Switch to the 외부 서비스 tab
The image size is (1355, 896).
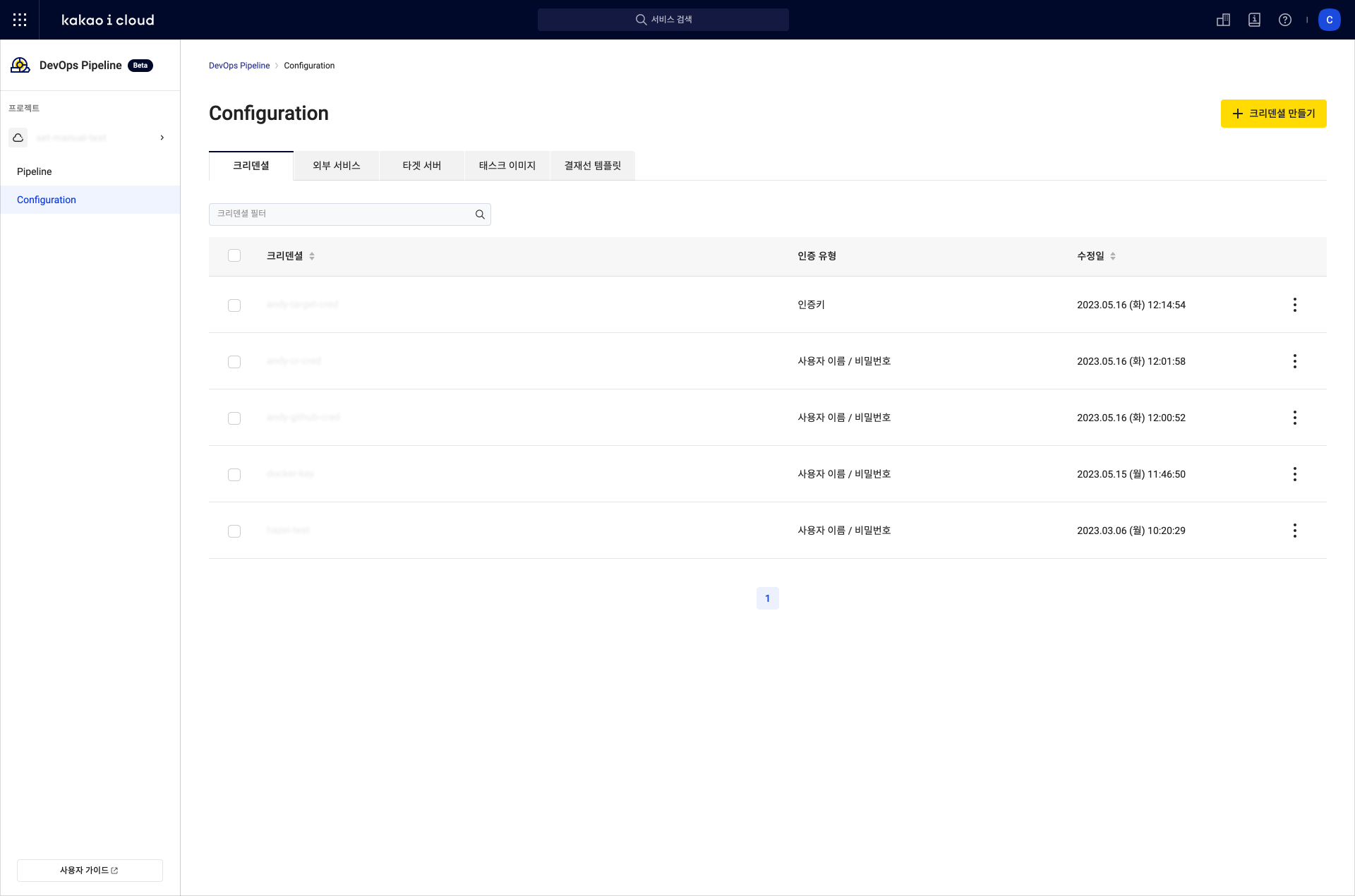coord(337,166)
